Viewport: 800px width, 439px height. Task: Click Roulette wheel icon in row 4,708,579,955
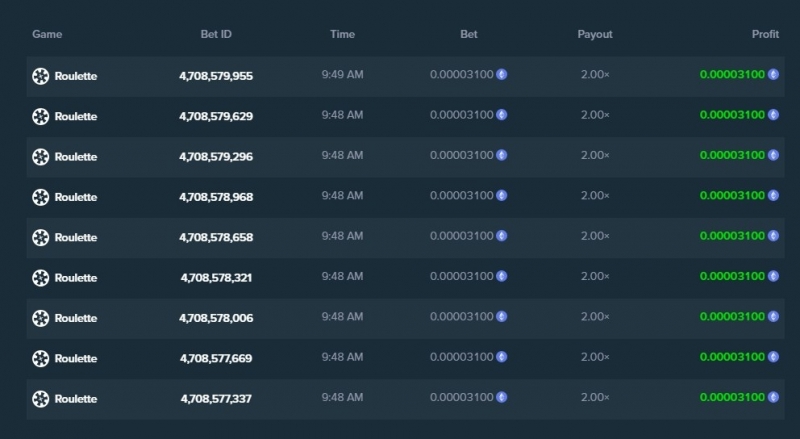(x=41, y=76)
